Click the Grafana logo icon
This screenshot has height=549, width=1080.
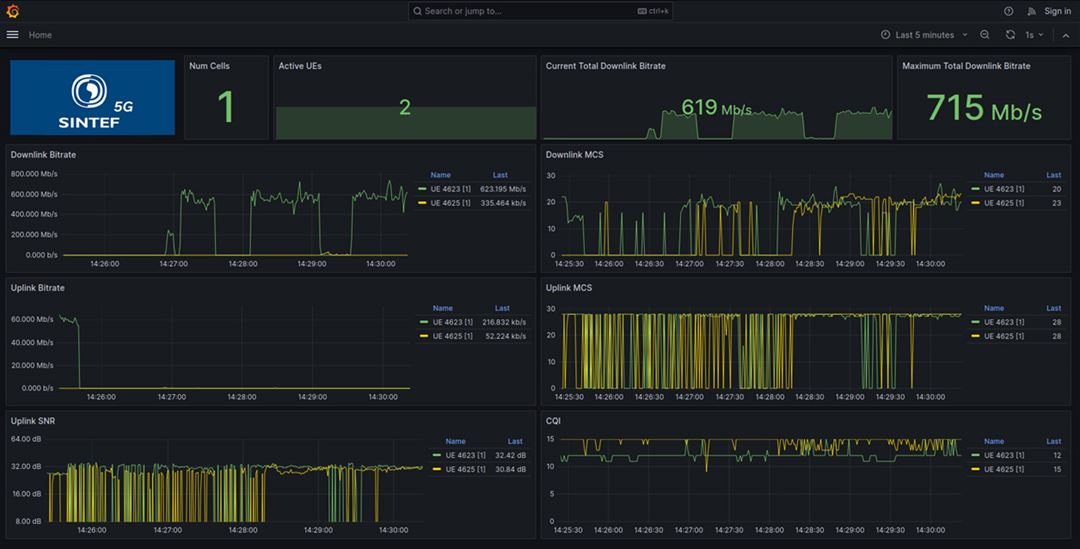point(13,11)
